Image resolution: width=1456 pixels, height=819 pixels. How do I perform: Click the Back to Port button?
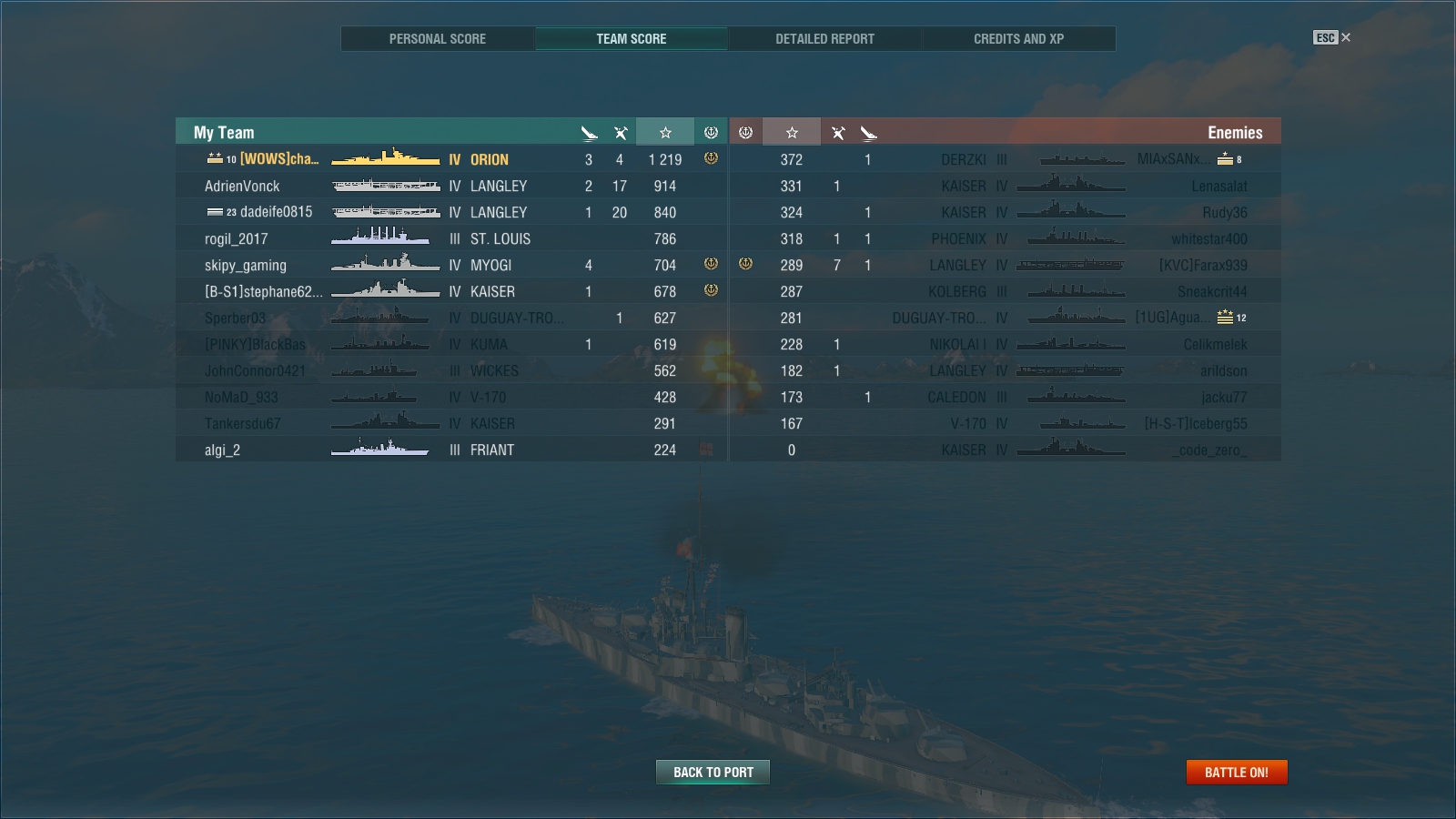(x=713, y=773)
